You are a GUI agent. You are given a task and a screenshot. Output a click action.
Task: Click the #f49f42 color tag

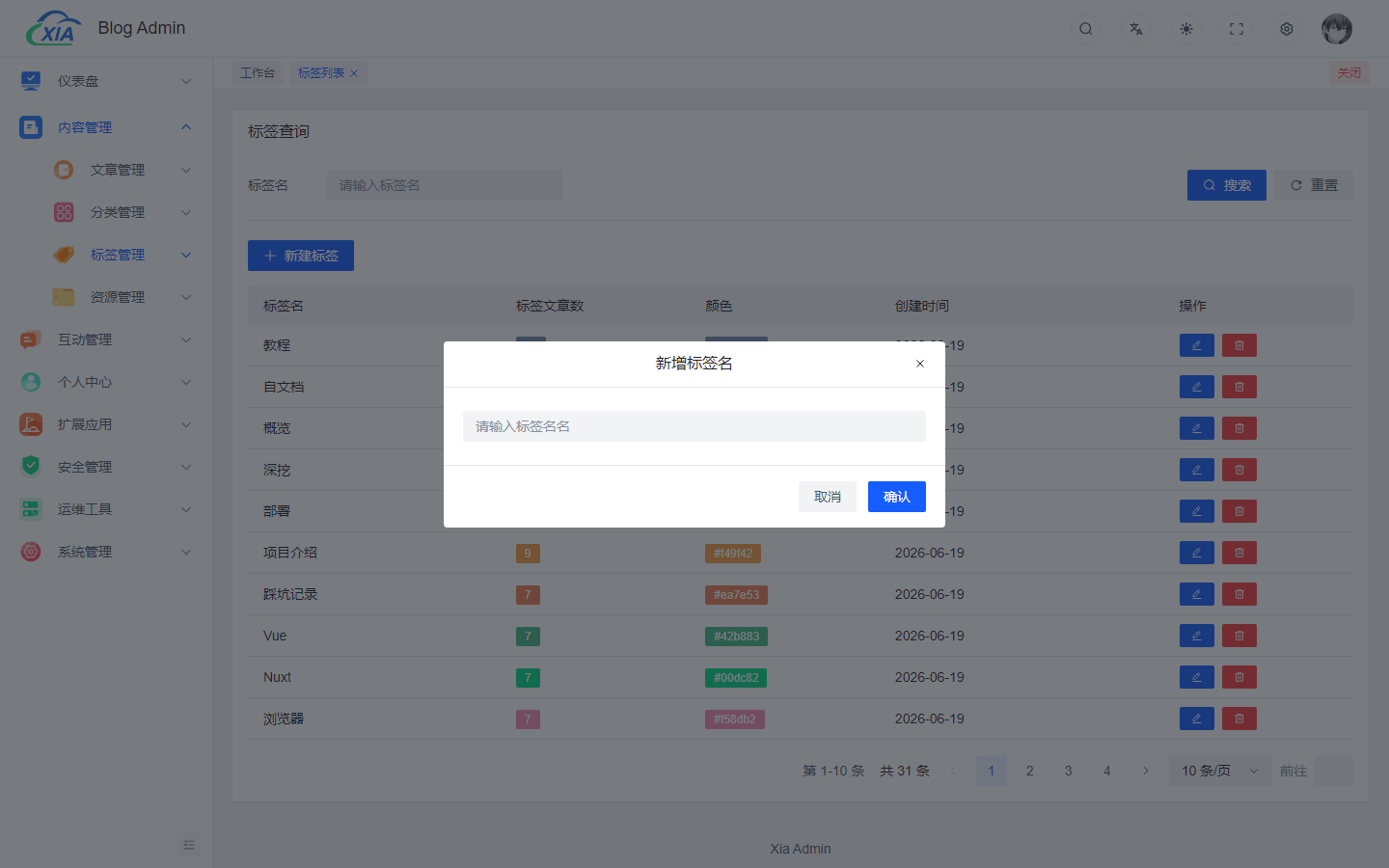(x=733, y=554)
